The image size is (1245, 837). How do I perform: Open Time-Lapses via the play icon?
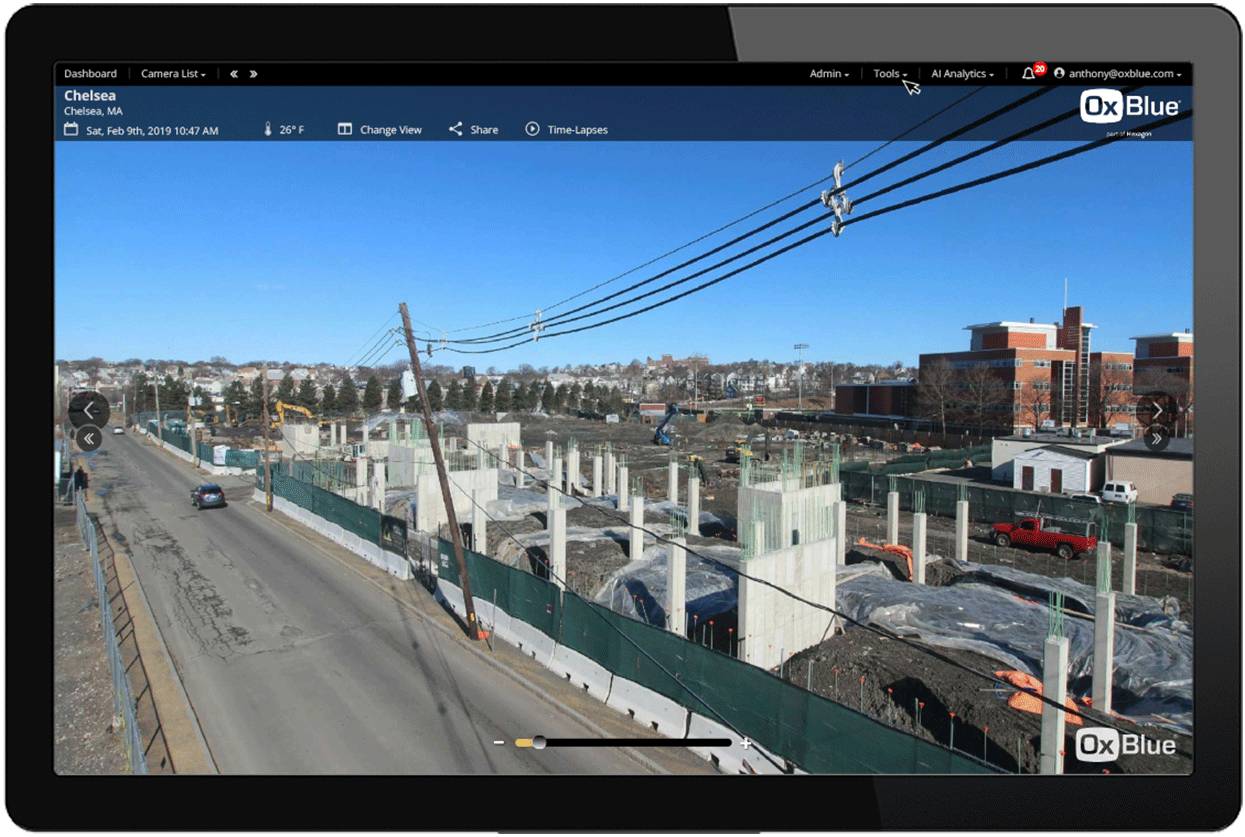pos(531,129)
